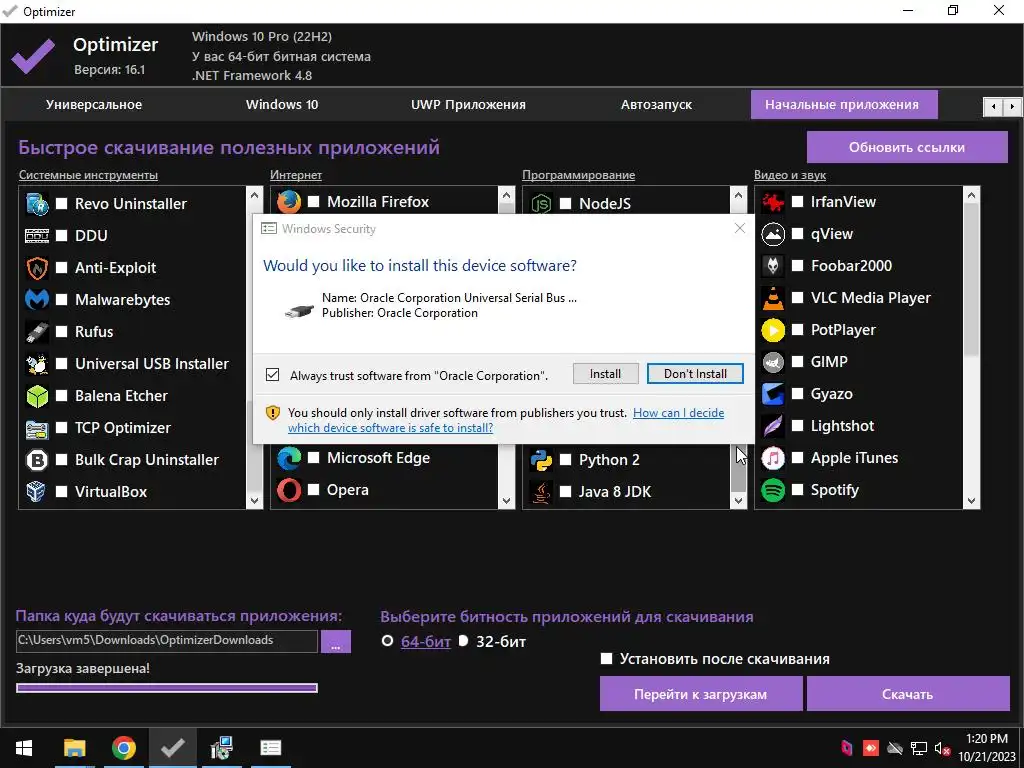Click the download folder path field
1024x768 pixels.
coord(167,641)
